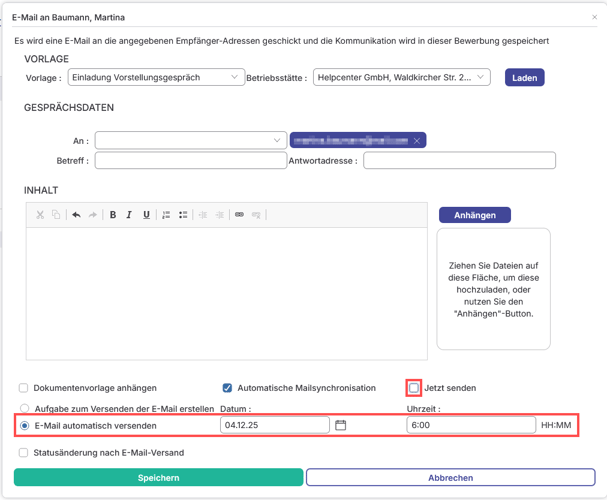The image size is (607, 500).
Task: Open the An recipient dropdown
Action: (x=191, y=140)
